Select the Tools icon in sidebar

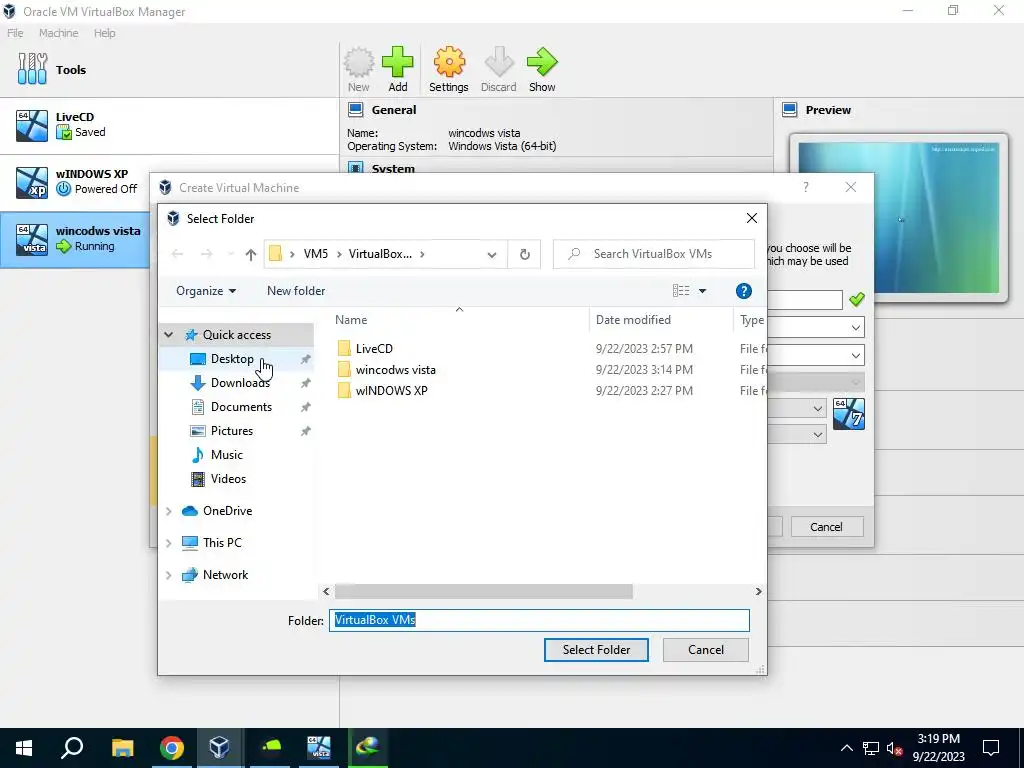33,69
